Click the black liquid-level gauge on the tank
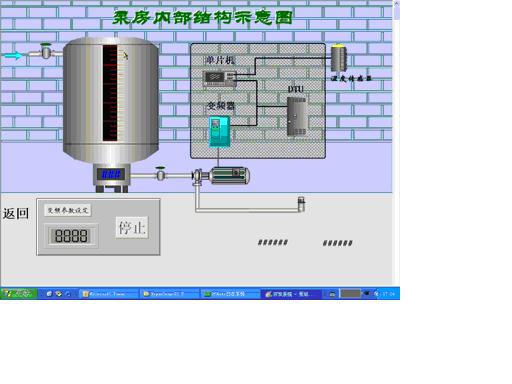Screen dimensions: 512x384 pos(110,93)
